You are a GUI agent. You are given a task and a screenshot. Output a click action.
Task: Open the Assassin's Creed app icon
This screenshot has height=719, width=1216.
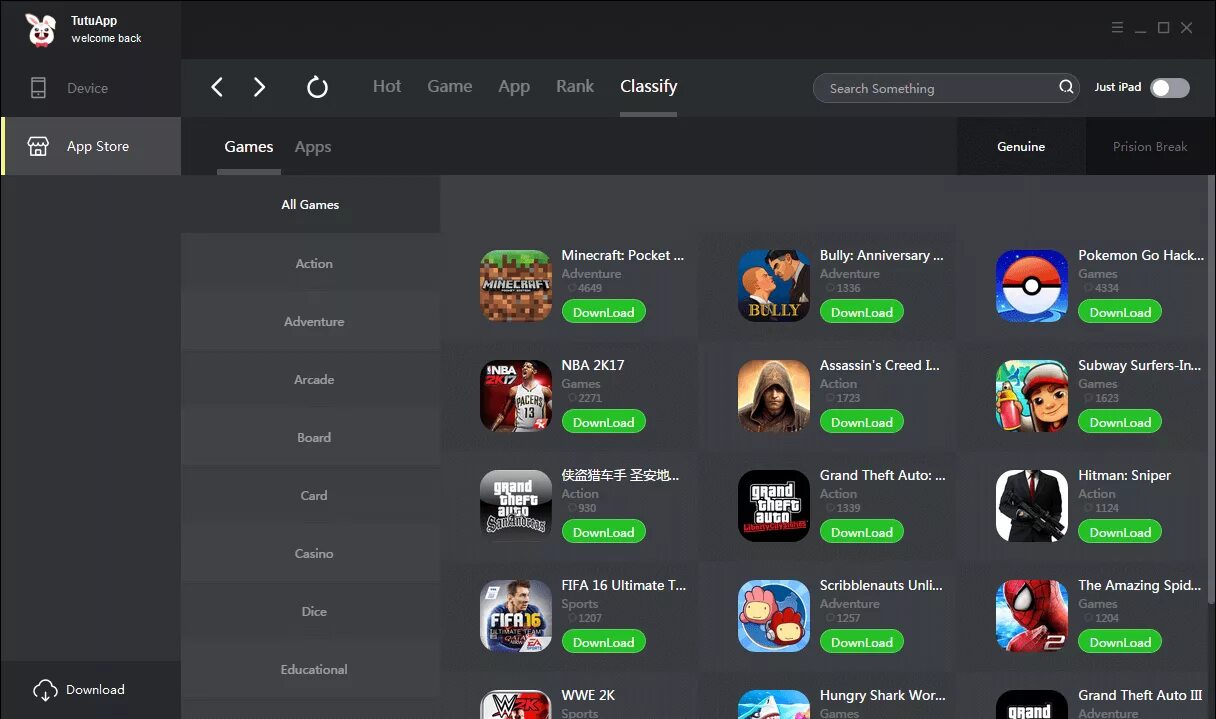pos(774,396)
